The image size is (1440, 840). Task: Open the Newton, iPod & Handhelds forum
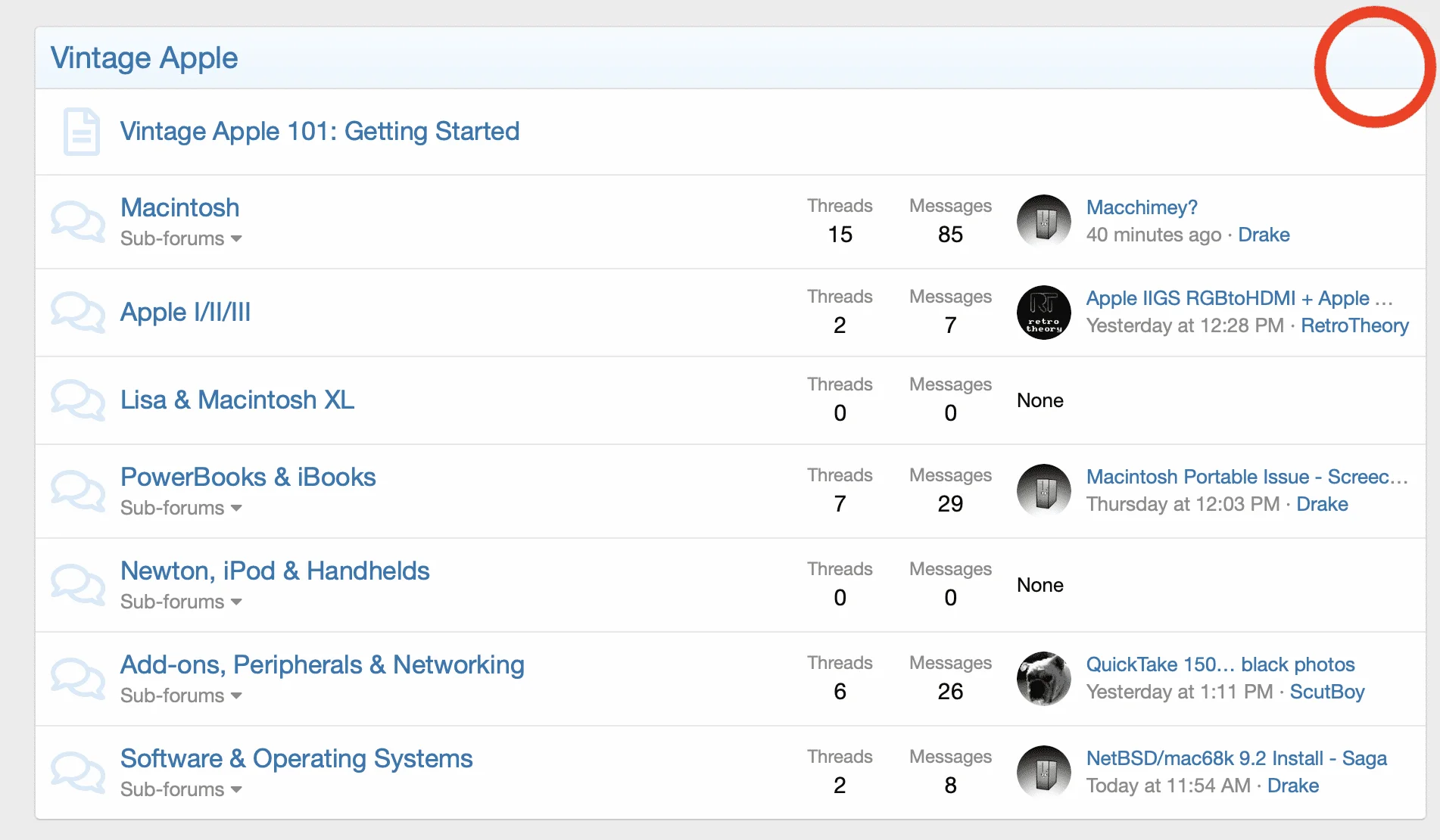[275, 571]
